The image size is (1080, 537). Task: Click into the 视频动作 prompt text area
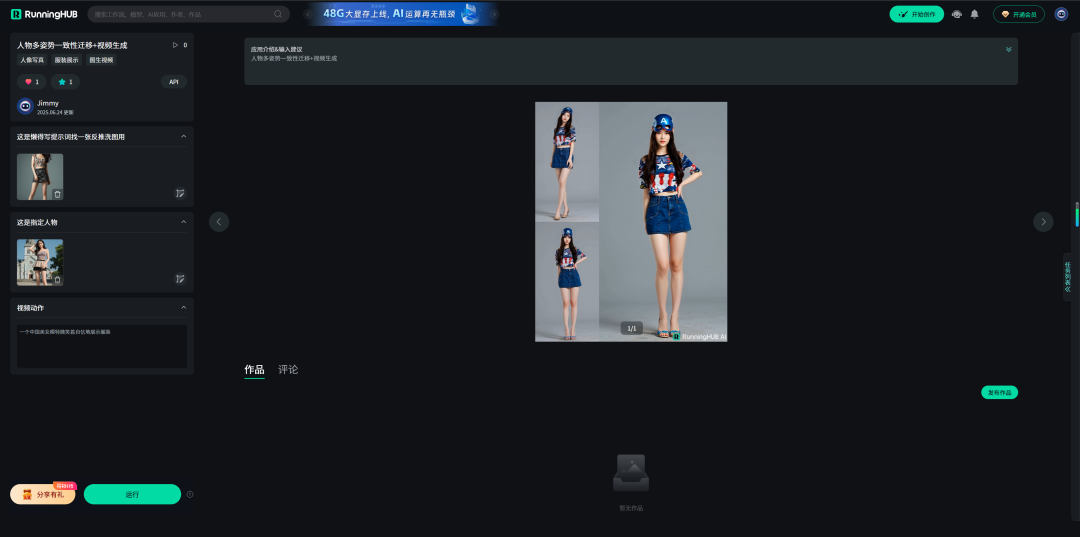[102, 346]
